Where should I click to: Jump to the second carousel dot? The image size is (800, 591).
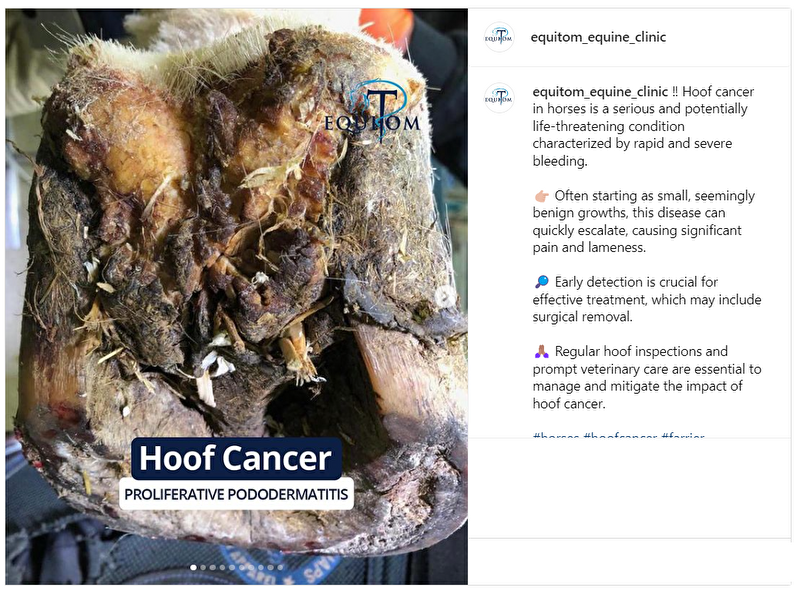(x=203, y=568)
